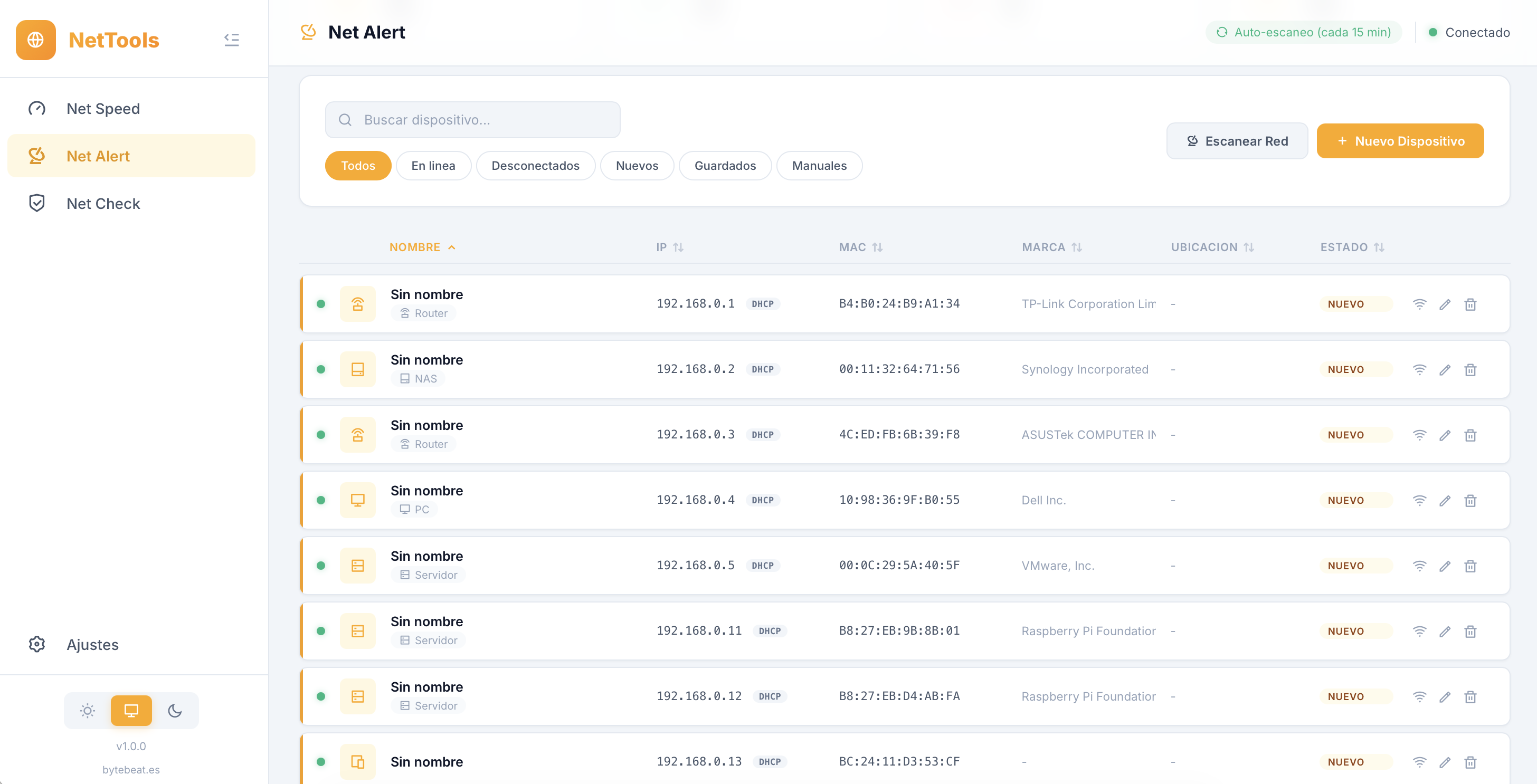Open Net Speed from sidebar
Screen dimensions: 1537x784
(x=102, y=109)
